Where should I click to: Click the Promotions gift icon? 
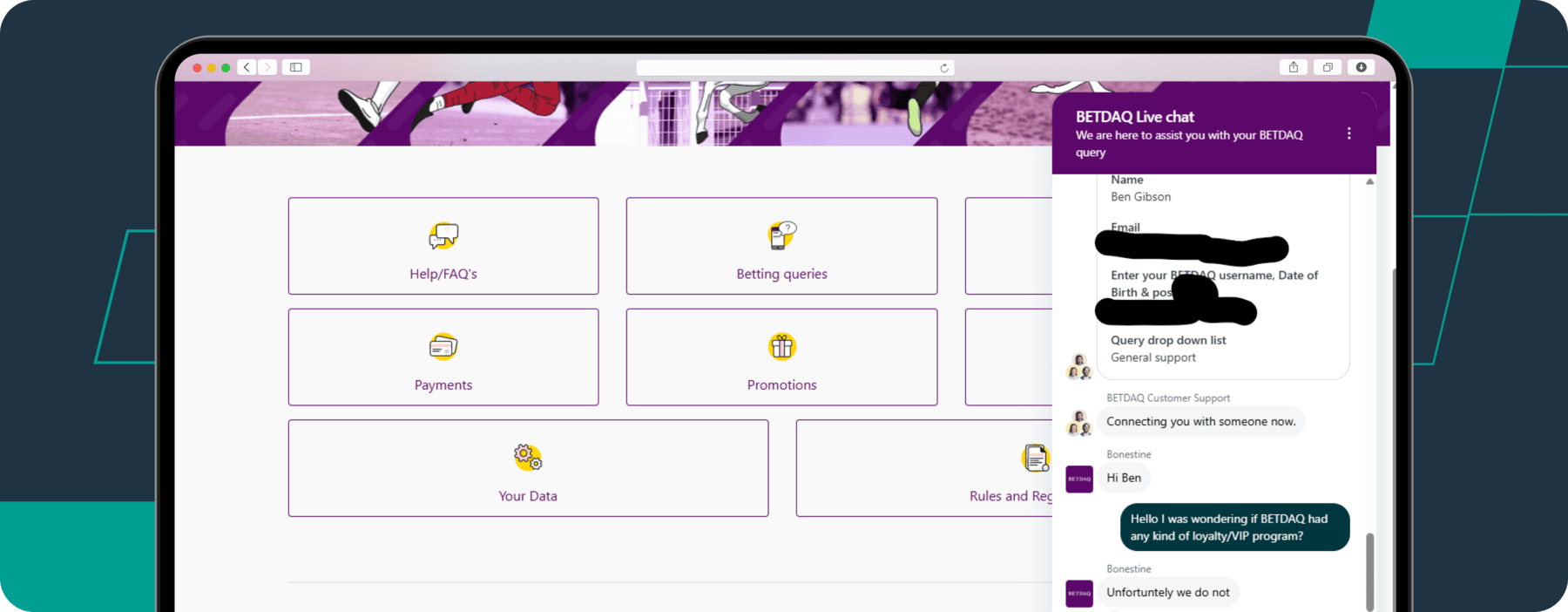tap(781, 347)
